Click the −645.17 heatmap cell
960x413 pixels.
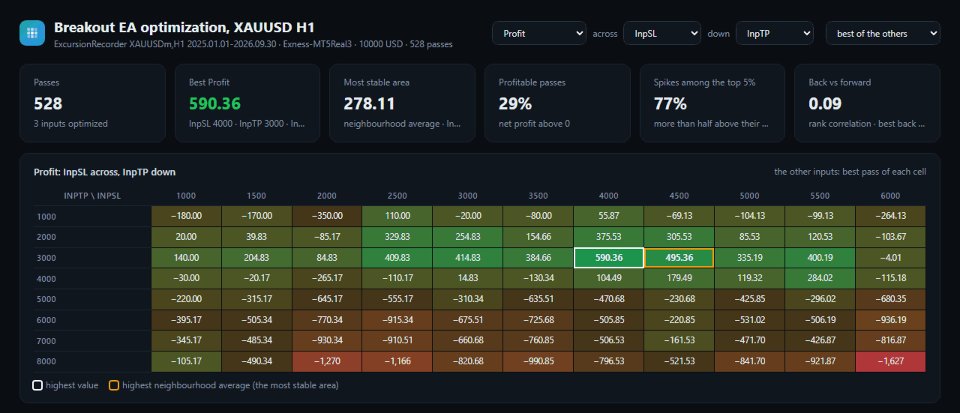(x=327, y=299)
